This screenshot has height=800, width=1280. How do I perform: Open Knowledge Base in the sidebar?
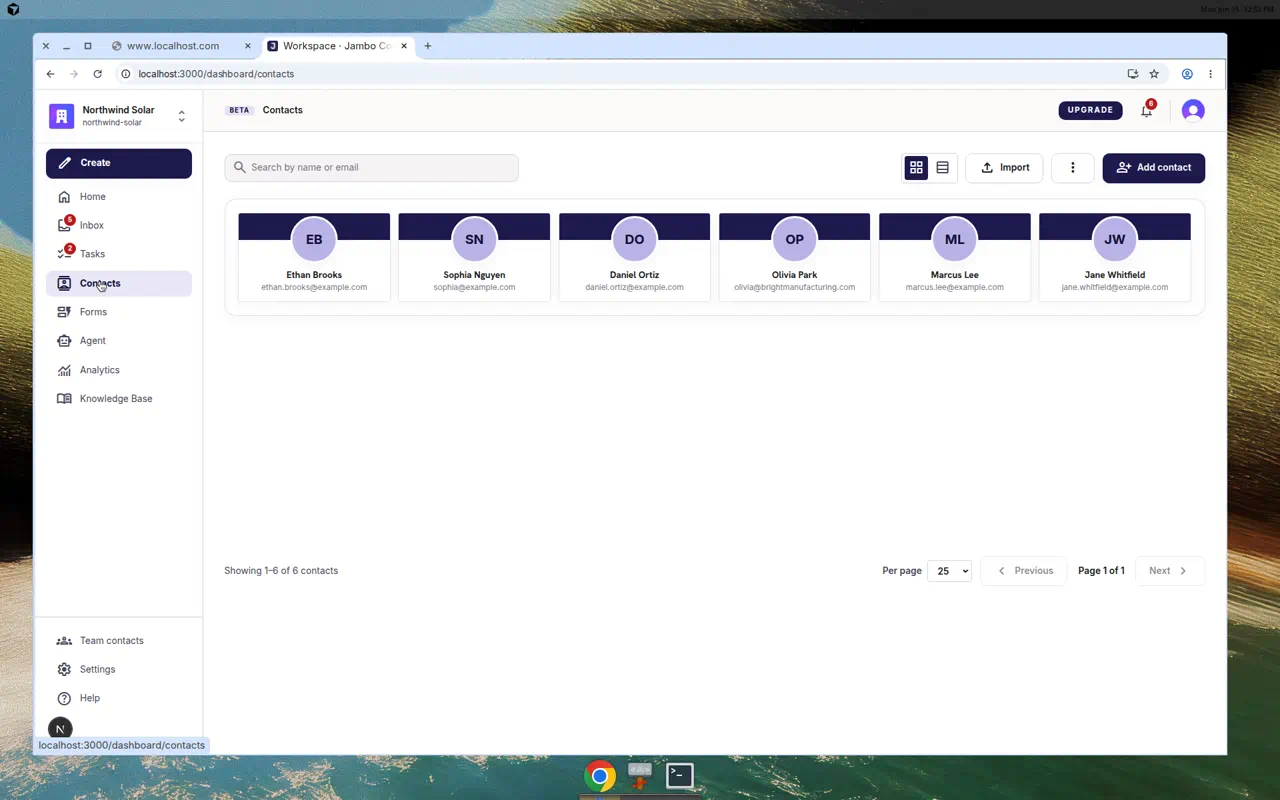point(119,399)
